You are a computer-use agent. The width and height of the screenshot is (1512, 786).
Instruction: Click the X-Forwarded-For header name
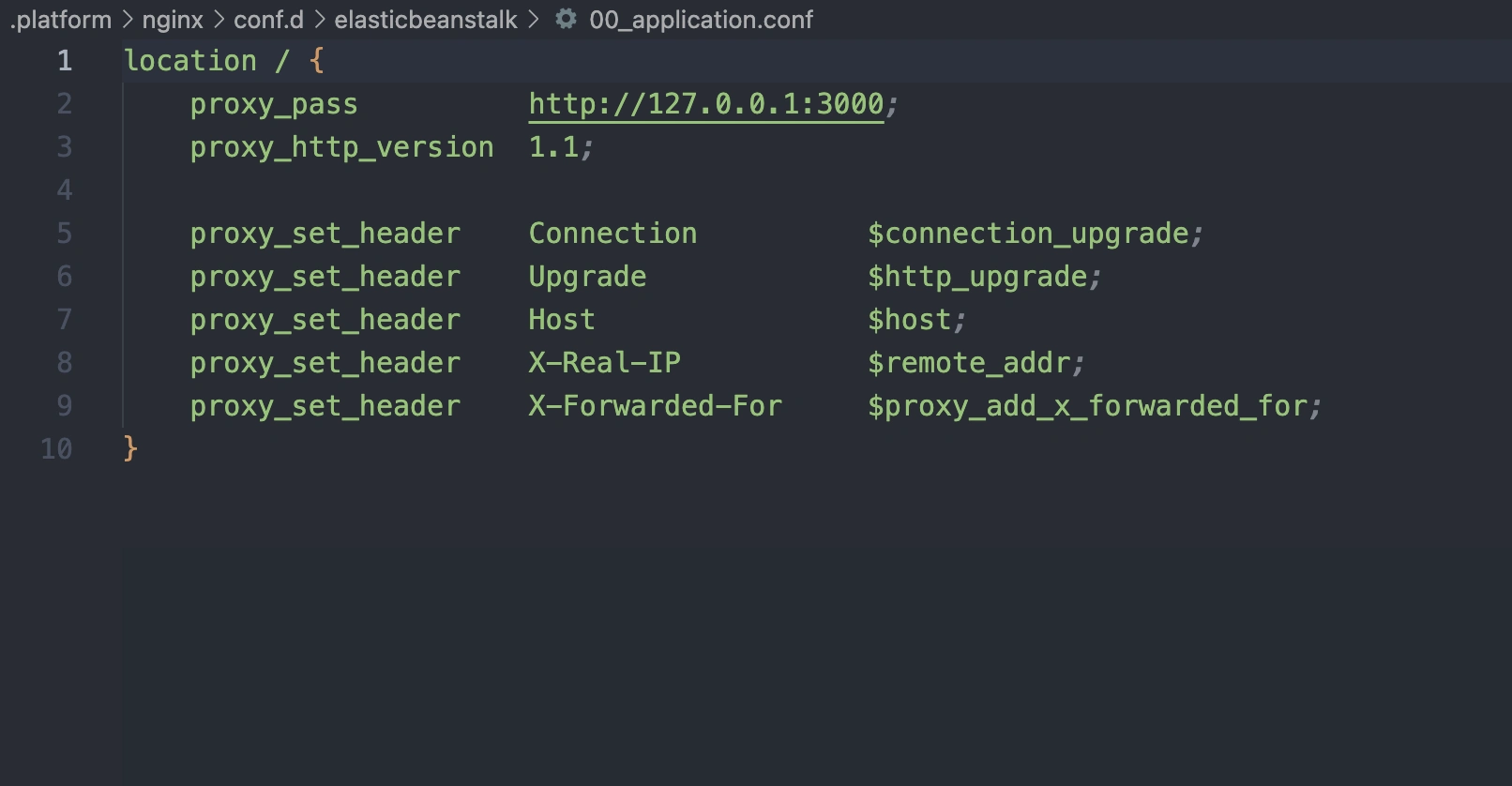(x=655, y=406)
